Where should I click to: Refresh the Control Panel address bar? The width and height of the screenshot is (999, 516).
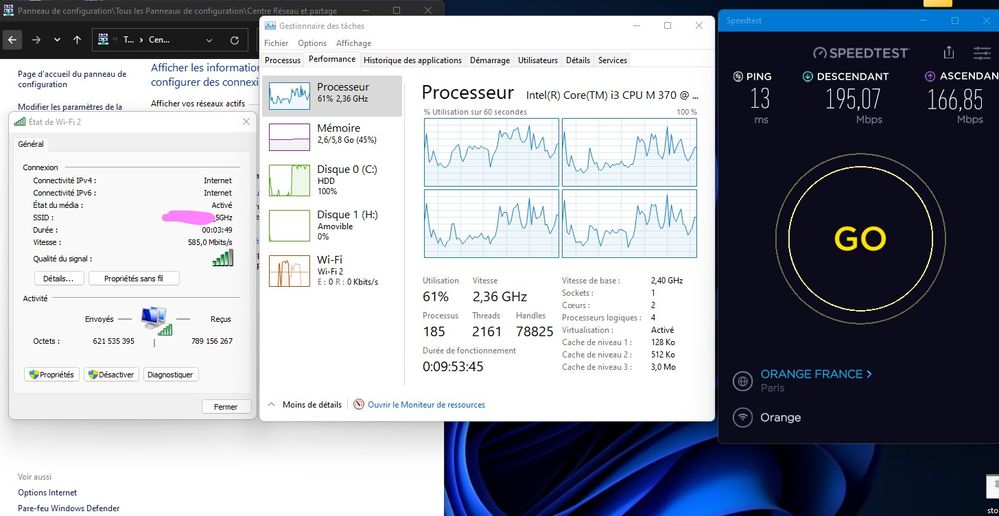pos(234,40)
